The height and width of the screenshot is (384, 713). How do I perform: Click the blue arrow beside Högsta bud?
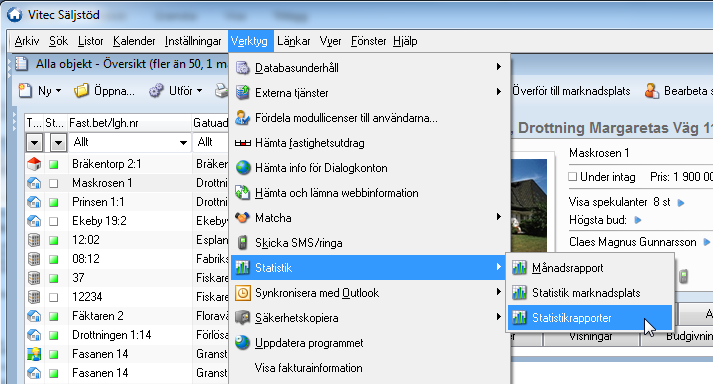click(x=638, y=220)
